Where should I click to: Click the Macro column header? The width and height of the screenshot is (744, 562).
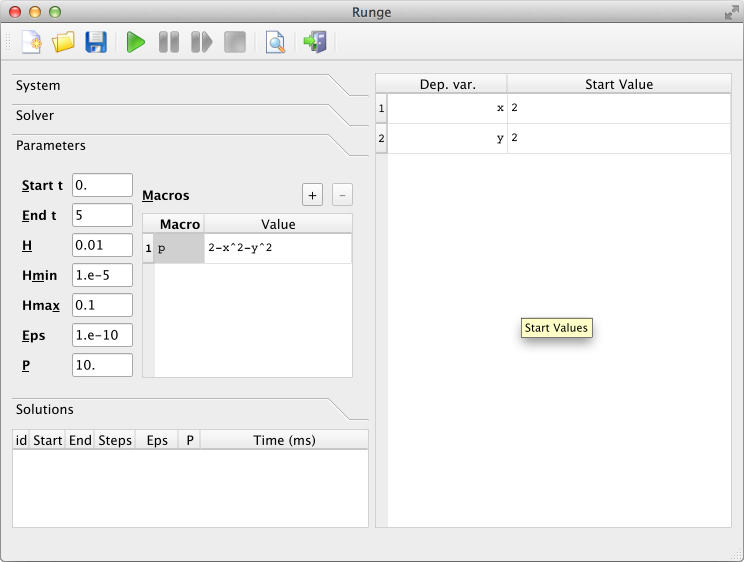click(179, 224)
